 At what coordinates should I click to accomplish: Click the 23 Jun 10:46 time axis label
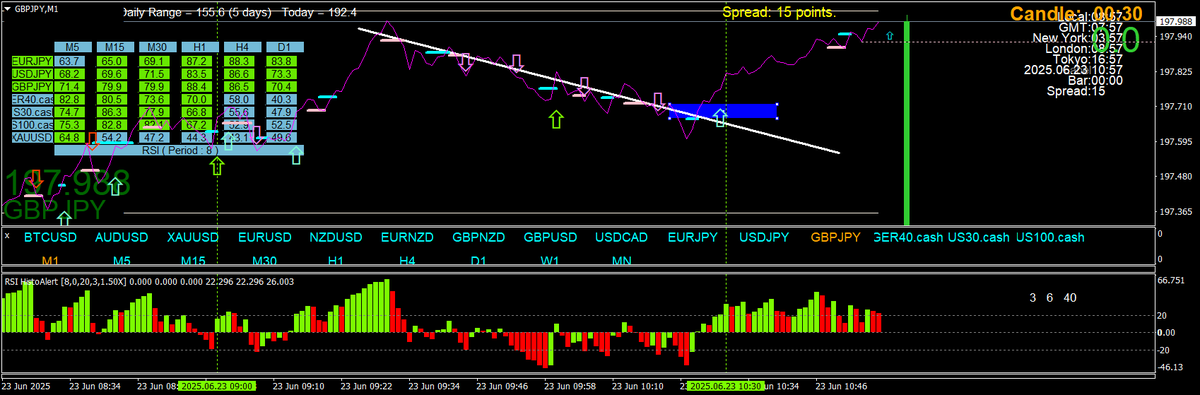[x=842, y=385]
